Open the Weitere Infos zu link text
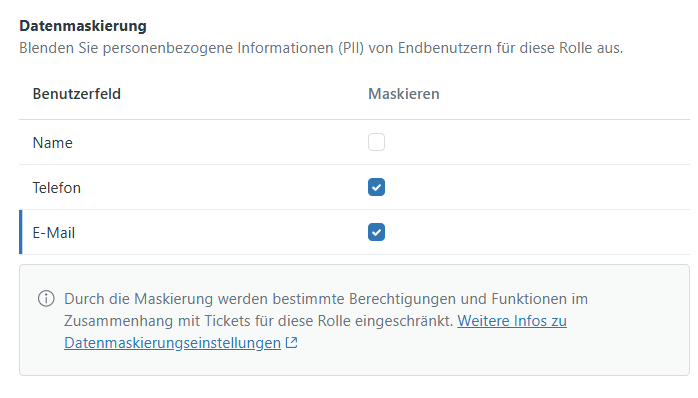The height and width of the screenshot is (398, 698). (x=512, y=321)
